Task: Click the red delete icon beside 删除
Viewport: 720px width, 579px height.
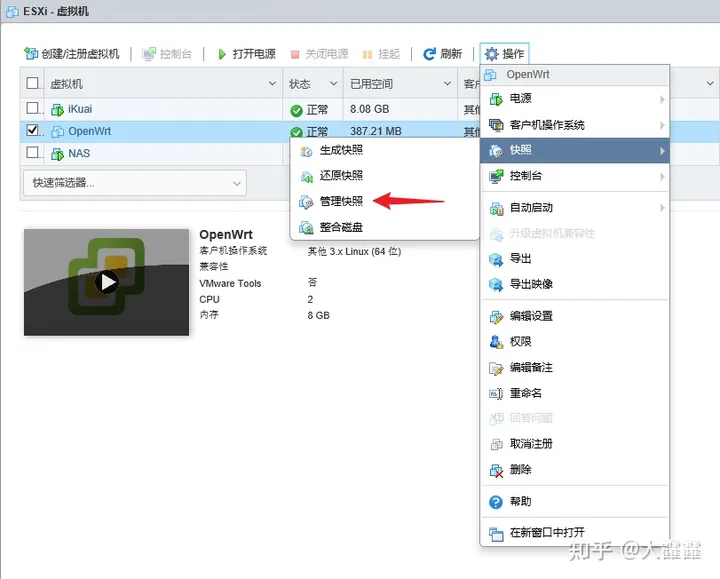Action: point(496,470)
